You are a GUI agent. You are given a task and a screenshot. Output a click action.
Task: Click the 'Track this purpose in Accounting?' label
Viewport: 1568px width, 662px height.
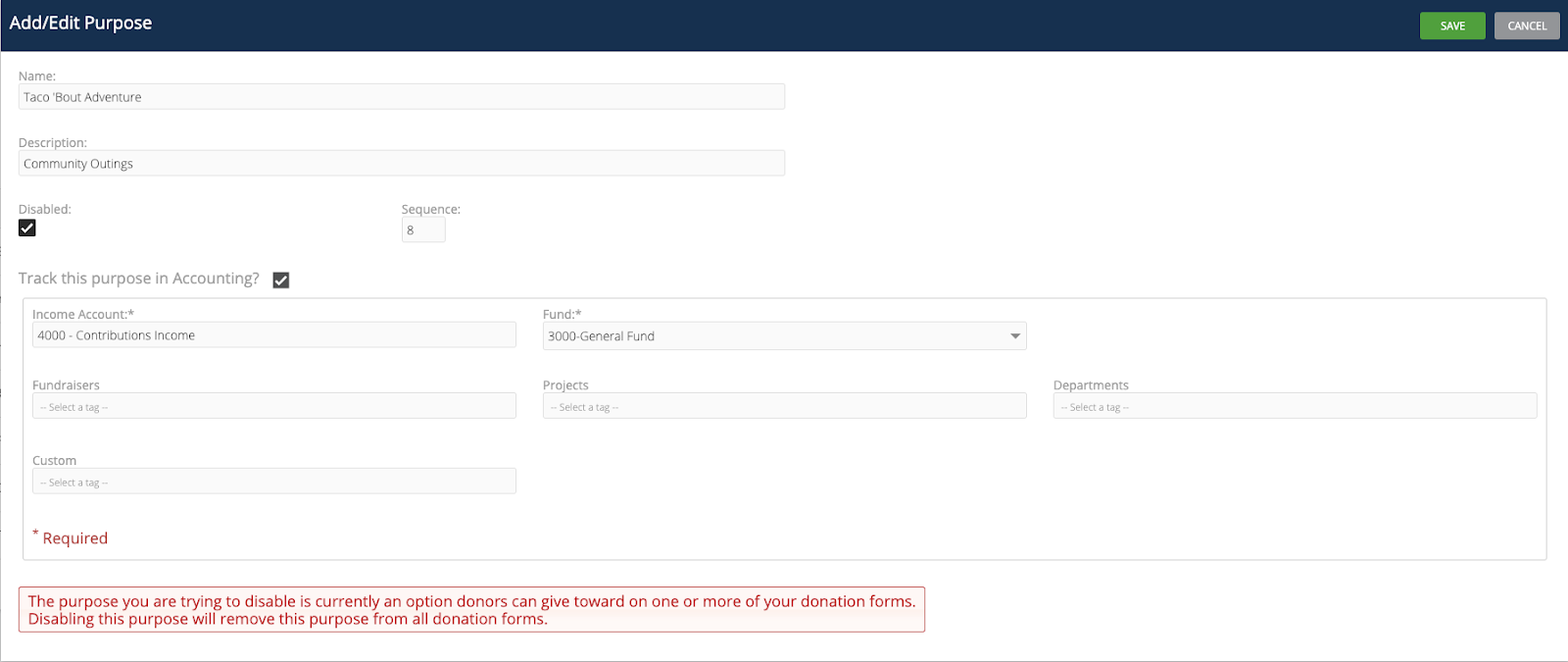pyautogui.click(x=139, y=279)
